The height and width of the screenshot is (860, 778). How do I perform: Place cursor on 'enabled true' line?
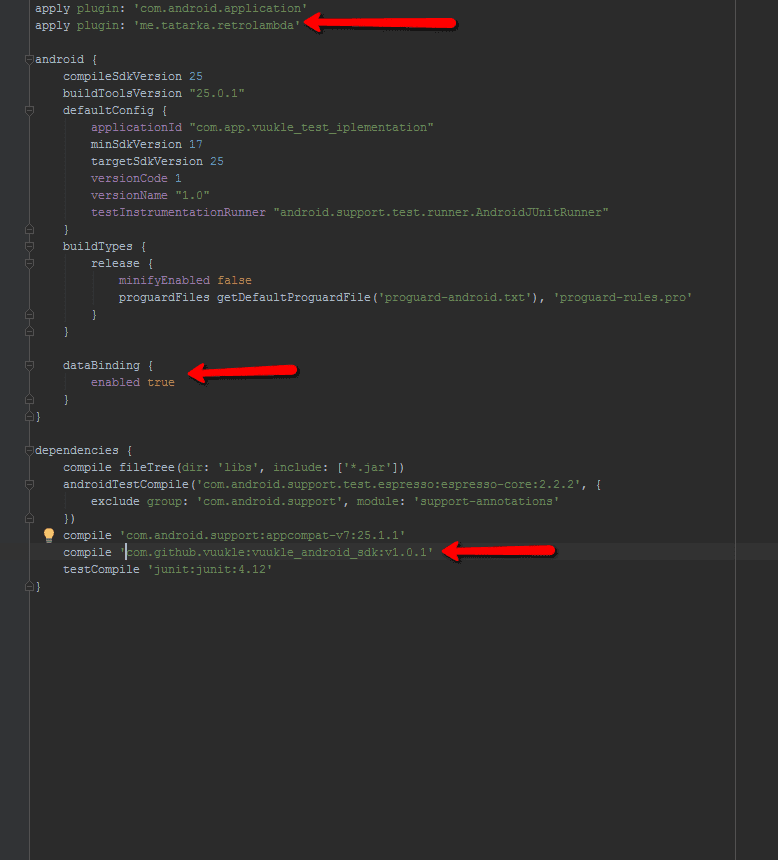(x=132, y=382)
